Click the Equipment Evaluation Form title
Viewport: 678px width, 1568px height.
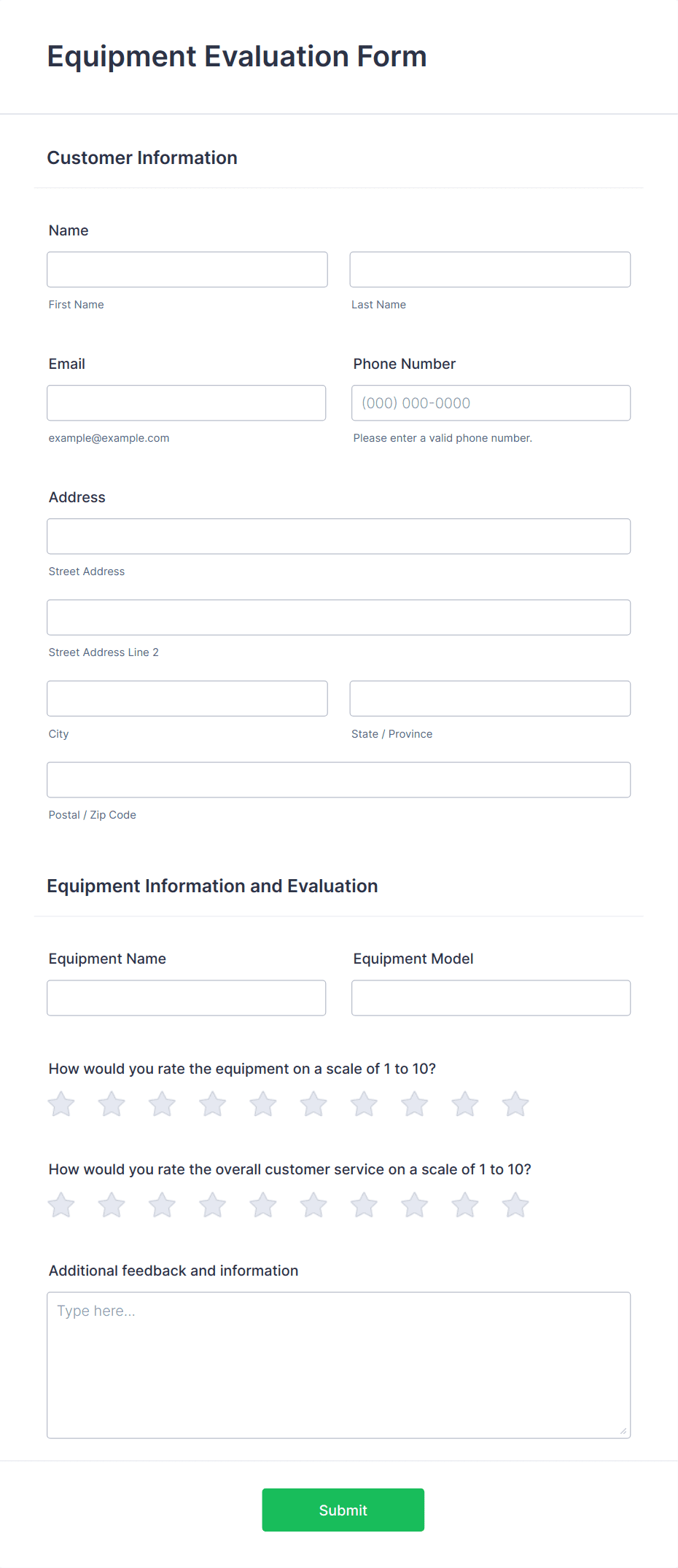237,56
